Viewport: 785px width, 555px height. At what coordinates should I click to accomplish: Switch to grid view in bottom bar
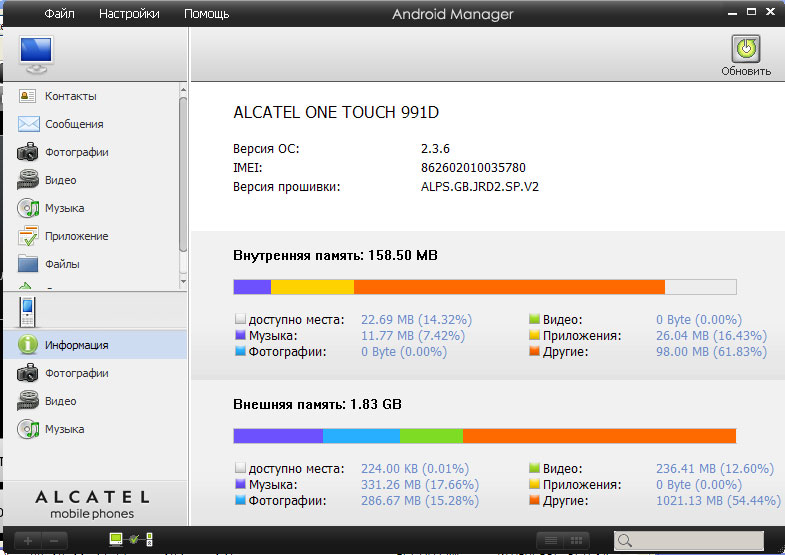pyautogui.click(x=576, y=540)
